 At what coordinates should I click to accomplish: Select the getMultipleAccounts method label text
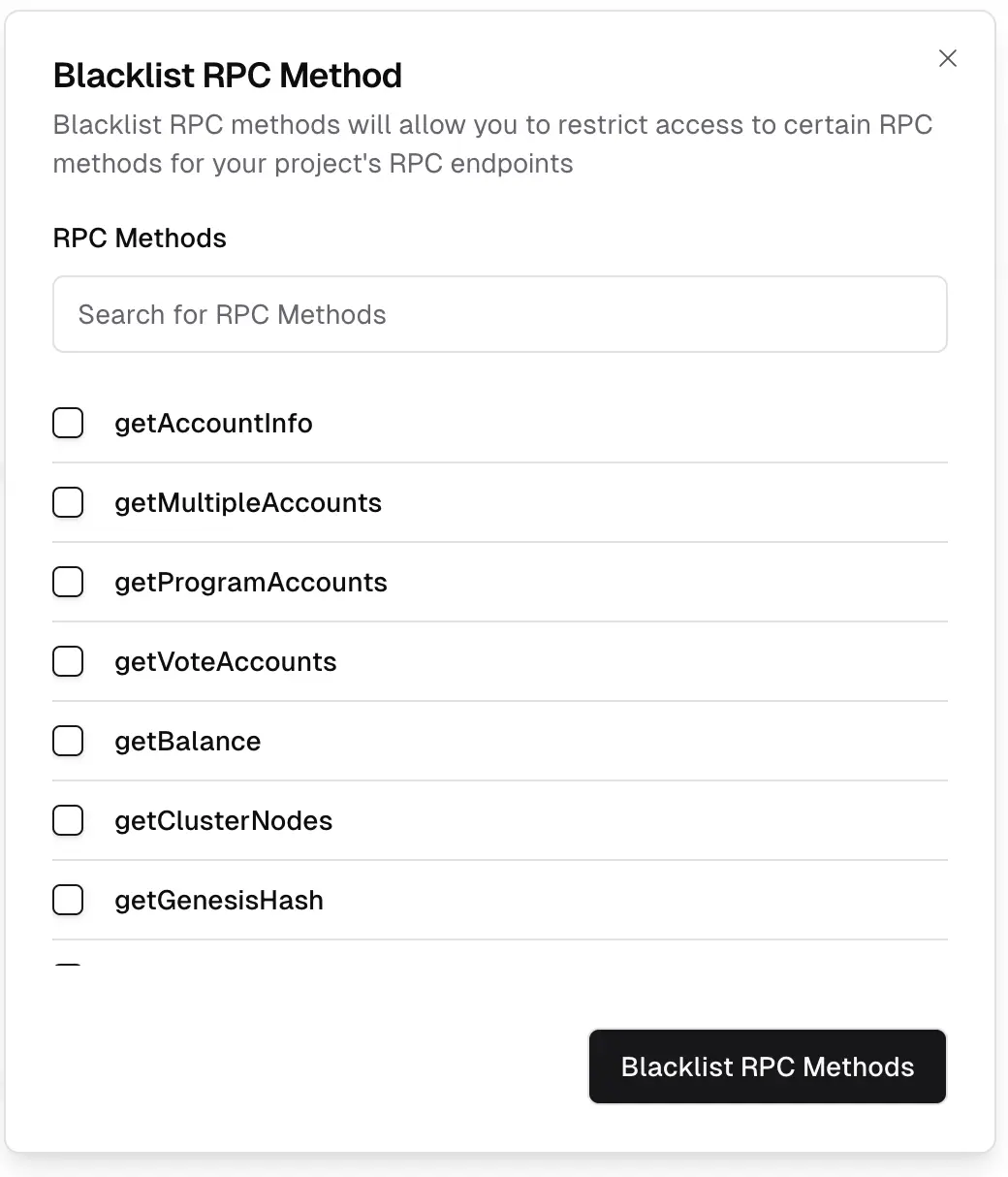[248, 502]
